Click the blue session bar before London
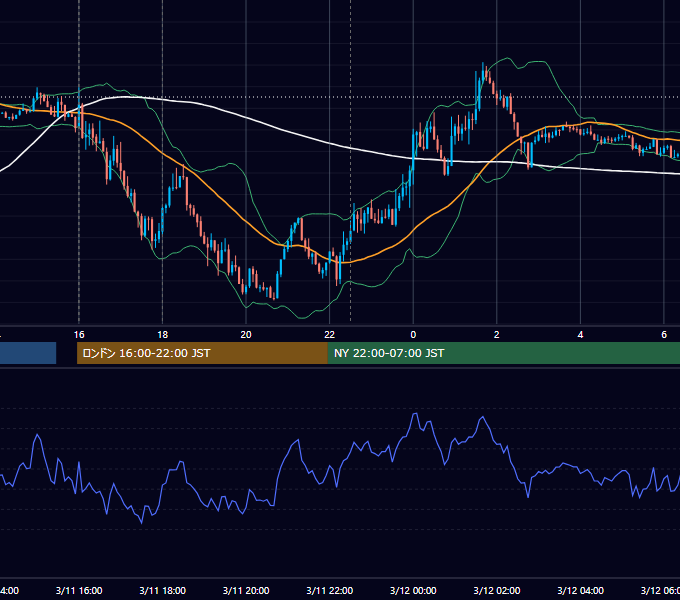 28,353
